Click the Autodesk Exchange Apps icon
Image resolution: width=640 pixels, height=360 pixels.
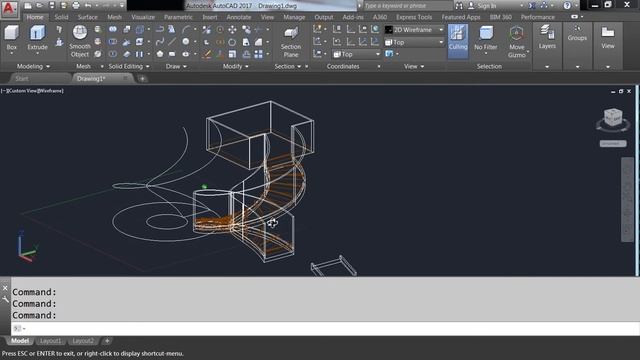tap(532, 6)
